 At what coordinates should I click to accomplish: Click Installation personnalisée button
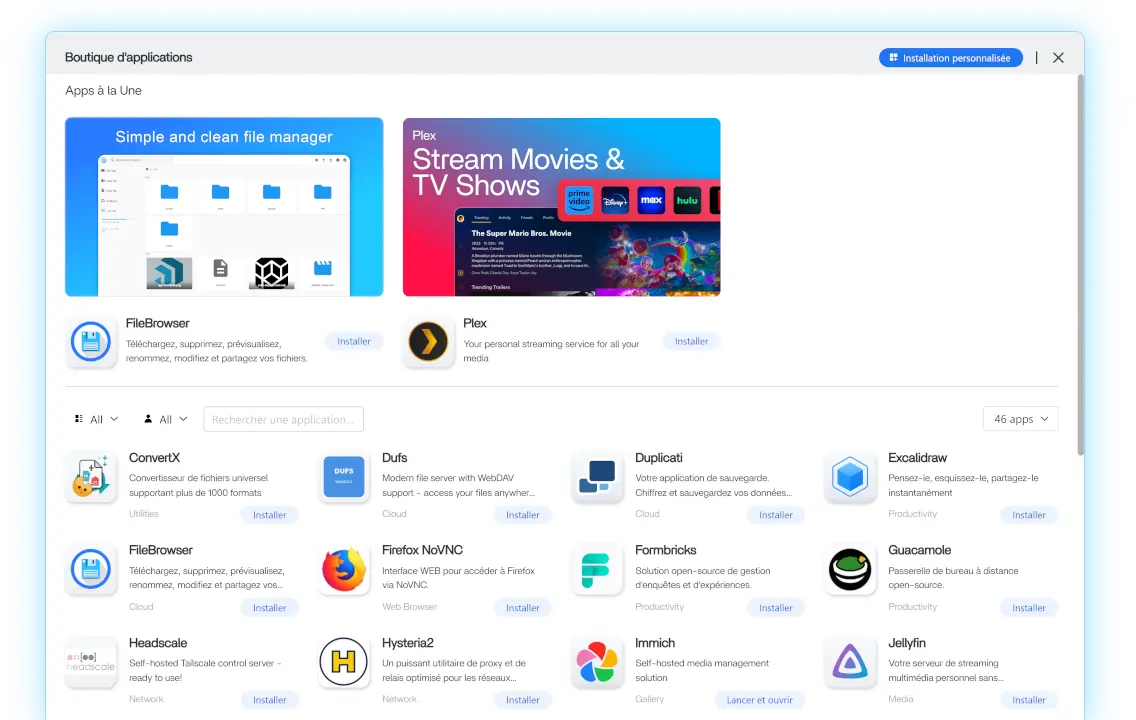950,58
